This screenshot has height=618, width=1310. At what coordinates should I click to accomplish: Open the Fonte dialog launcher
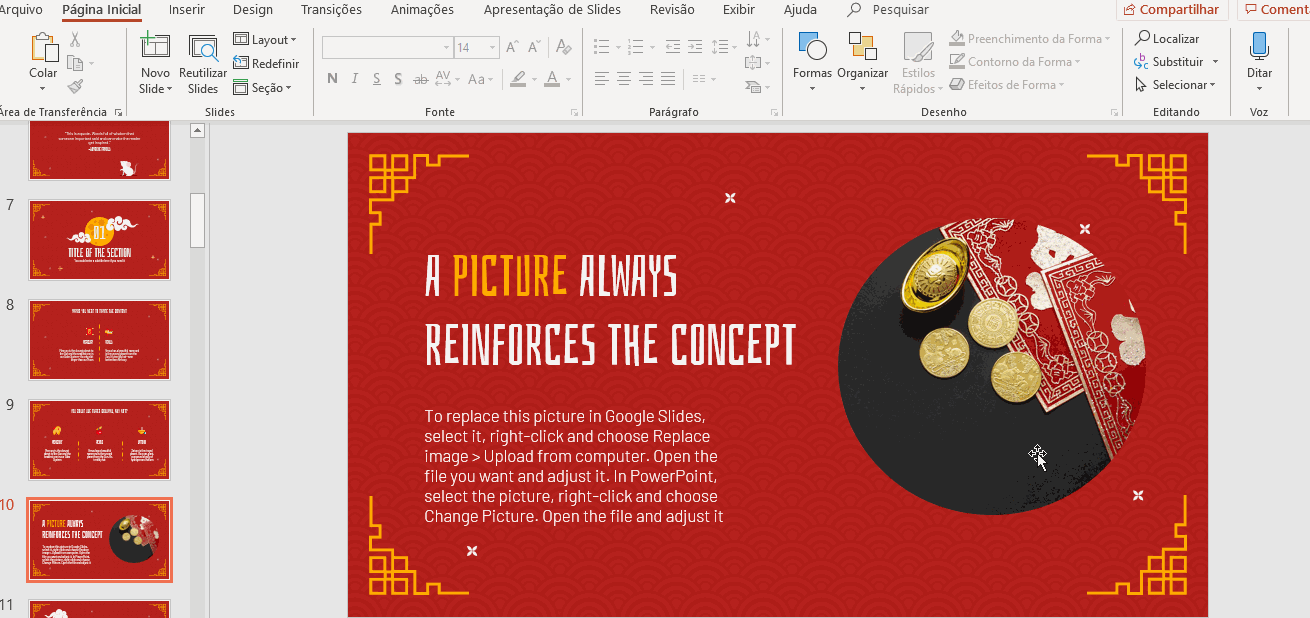click(574, 113)
